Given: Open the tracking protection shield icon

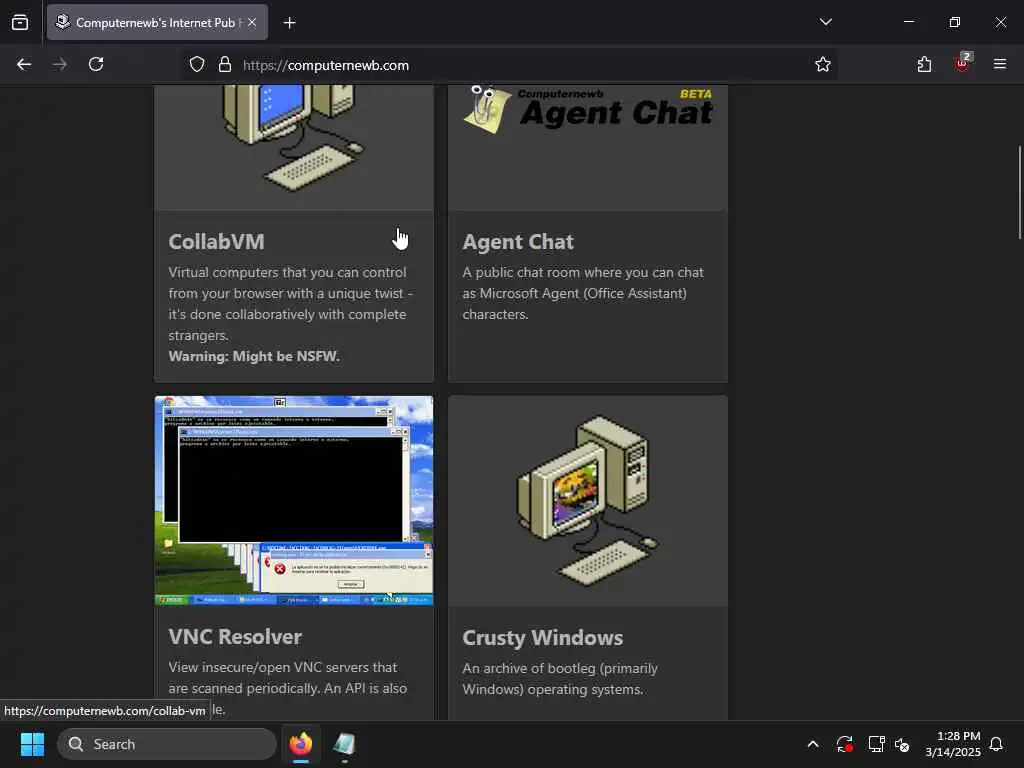Looking at the screenshot, I should [197, 65].
